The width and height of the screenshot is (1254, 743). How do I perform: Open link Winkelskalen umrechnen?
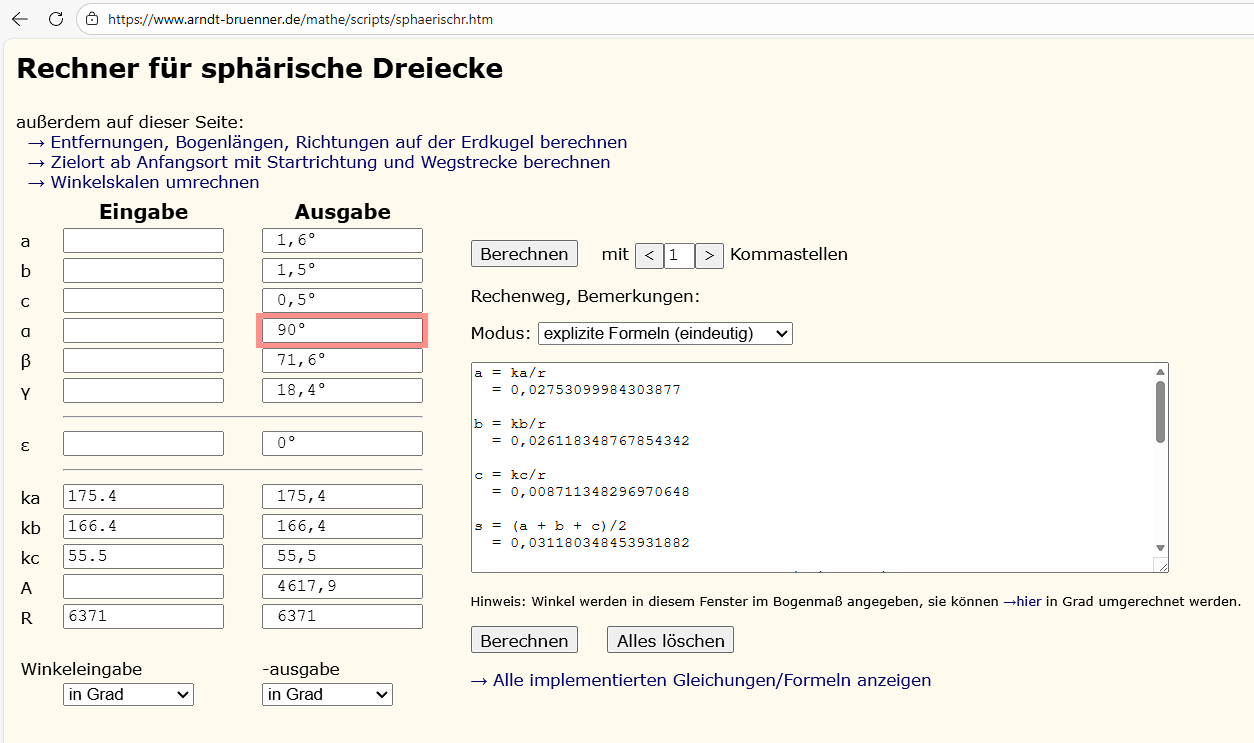(x=154, y=182)
